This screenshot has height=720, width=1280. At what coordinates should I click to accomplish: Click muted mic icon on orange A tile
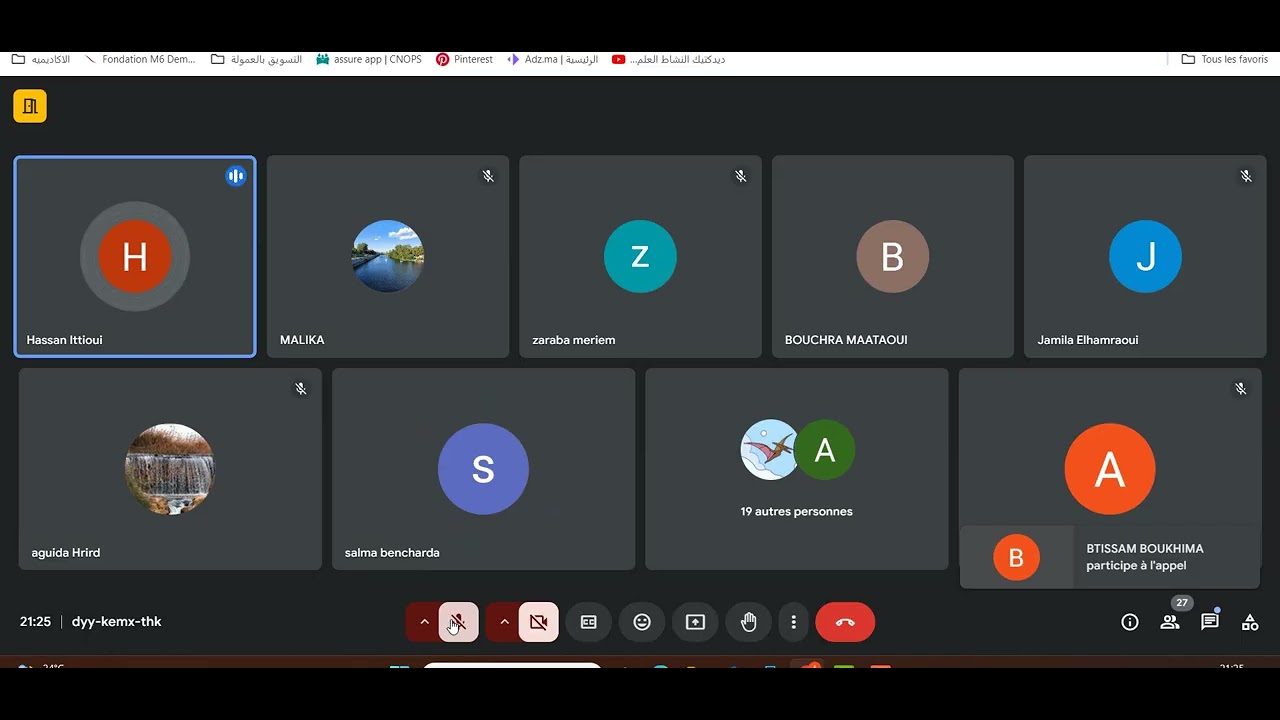point(1241,389)
